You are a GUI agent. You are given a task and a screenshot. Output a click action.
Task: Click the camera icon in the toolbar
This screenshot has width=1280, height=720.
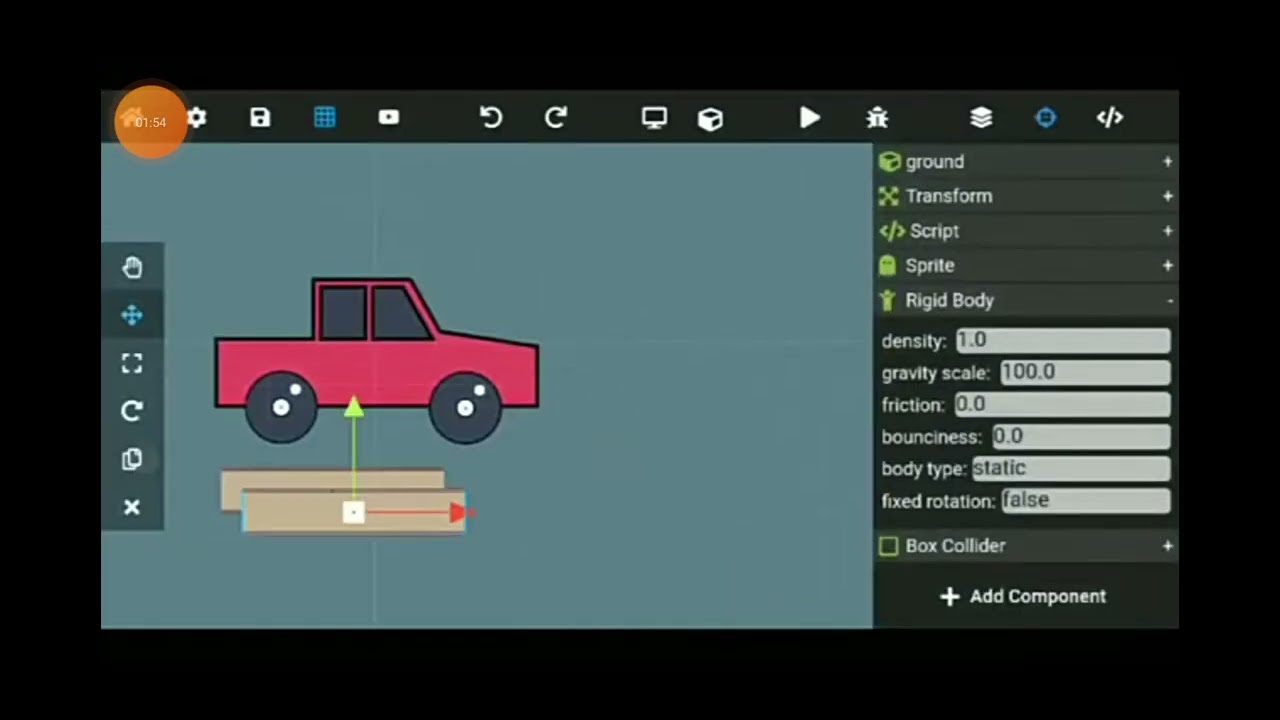[x=389, y=118]
